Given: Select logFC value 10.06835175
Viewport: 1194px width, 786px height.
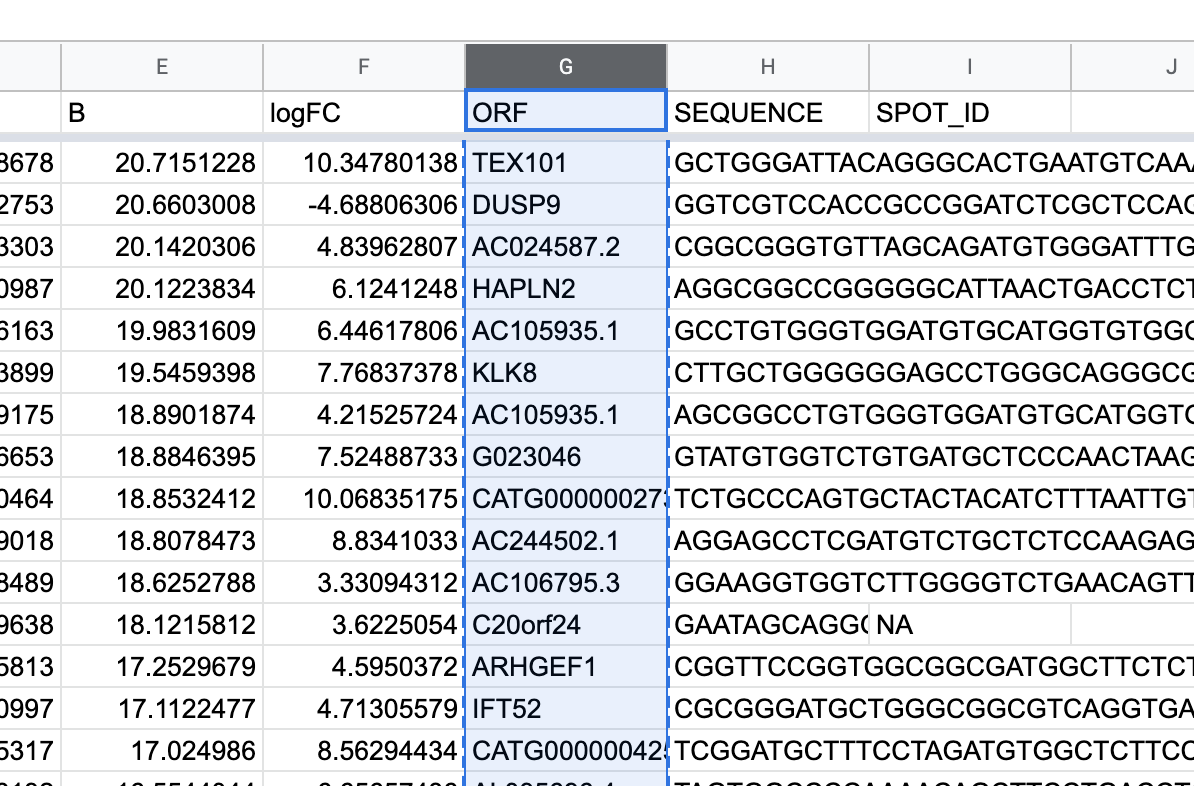Looking at the screenshot, I should click(x=364, y=498).
